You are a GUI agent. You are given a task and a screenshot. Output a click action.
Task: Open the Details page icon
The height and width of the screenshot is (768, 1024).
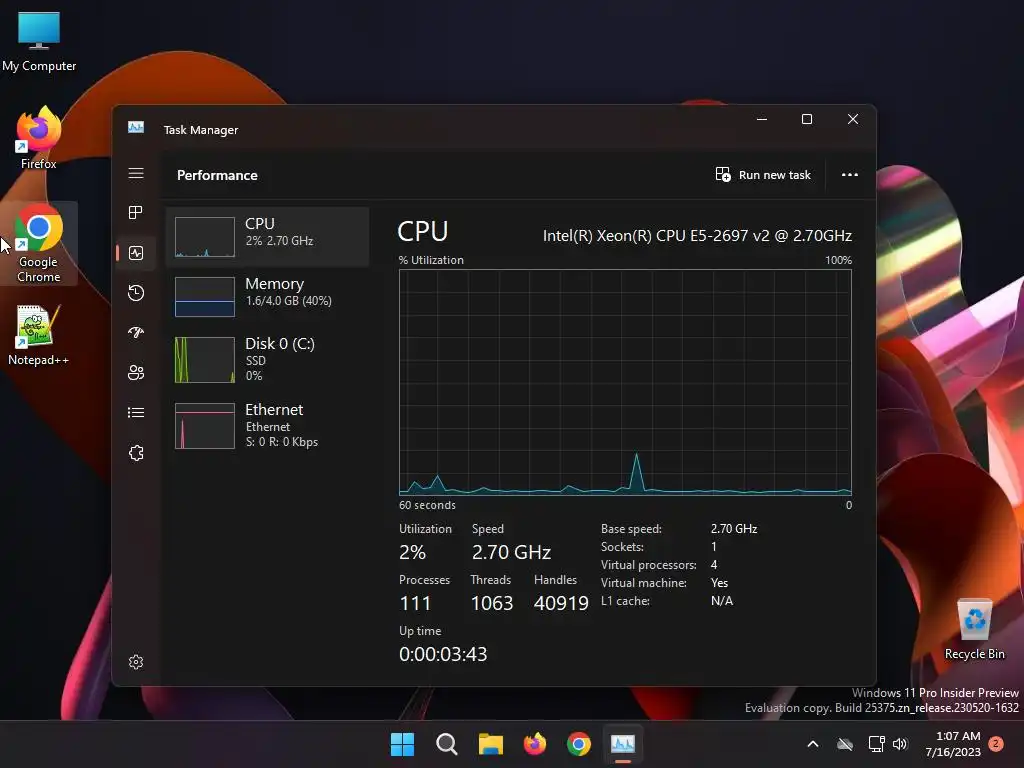pos(136,413)
